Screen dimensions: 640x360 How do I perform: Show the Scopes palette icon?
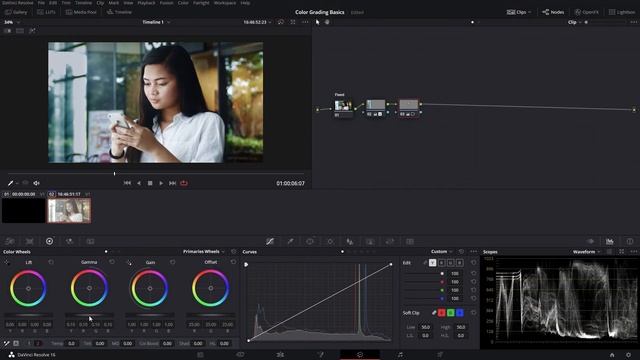pyautogui.click(x=610, y=241)
